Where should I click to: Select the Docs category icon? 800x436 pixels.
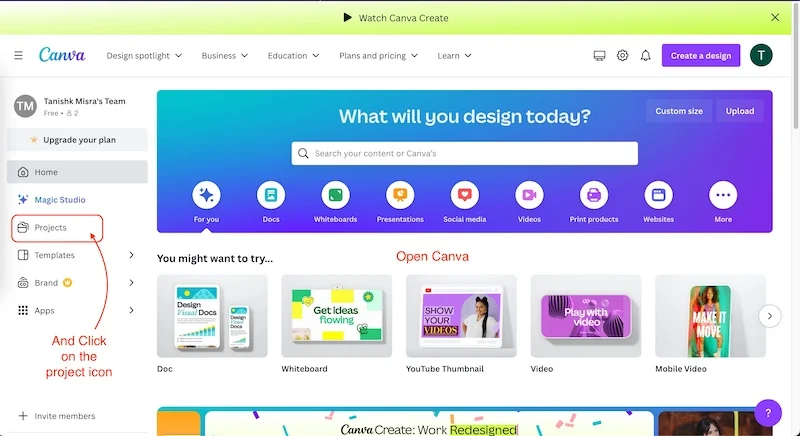tap(270, 195)
